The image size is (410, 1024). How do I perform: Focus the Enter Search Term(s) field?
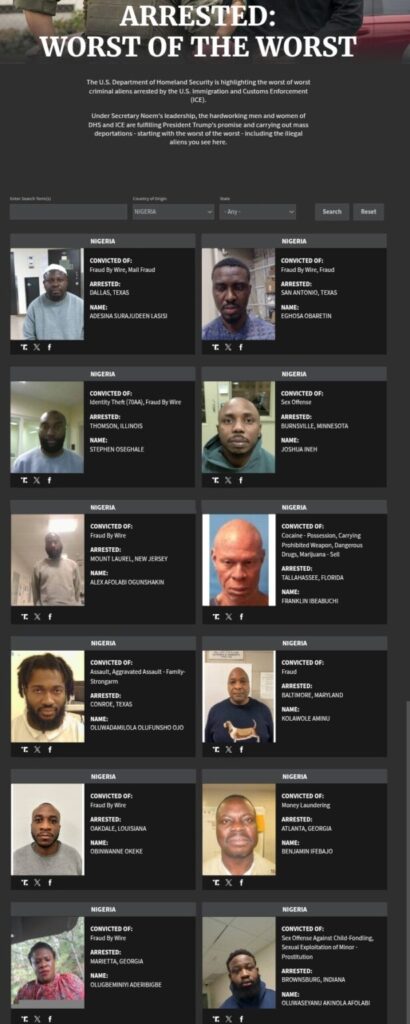(69, 212)
